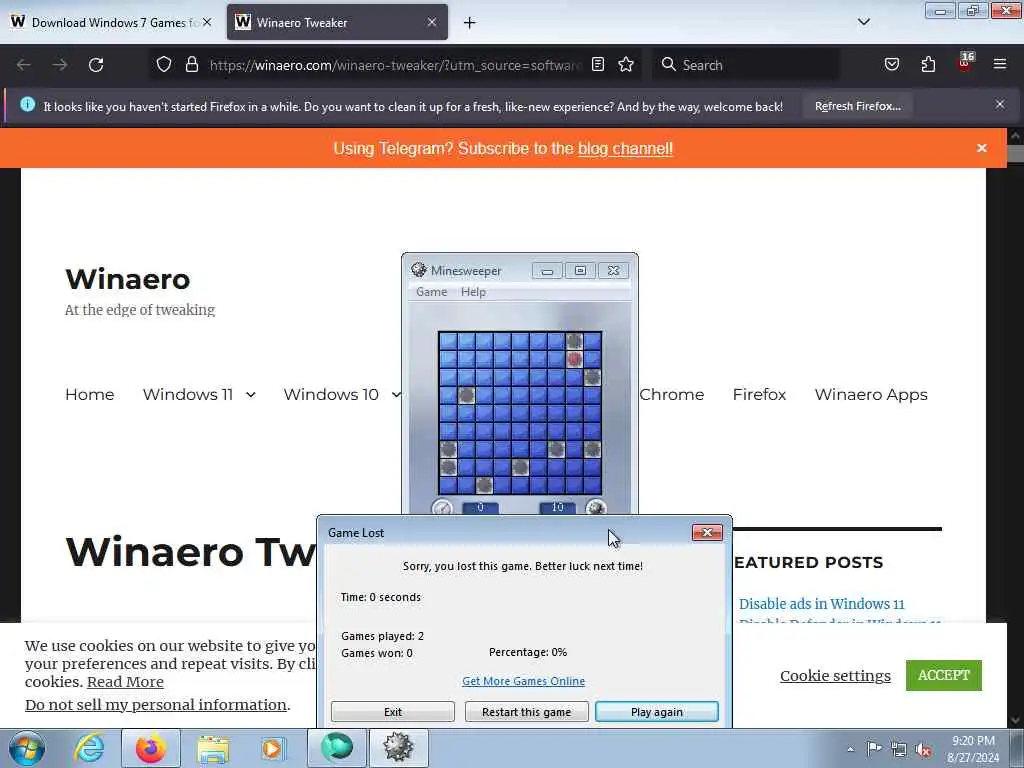
Task: Open the blog channel link in the banner
Action: (625, 149)
